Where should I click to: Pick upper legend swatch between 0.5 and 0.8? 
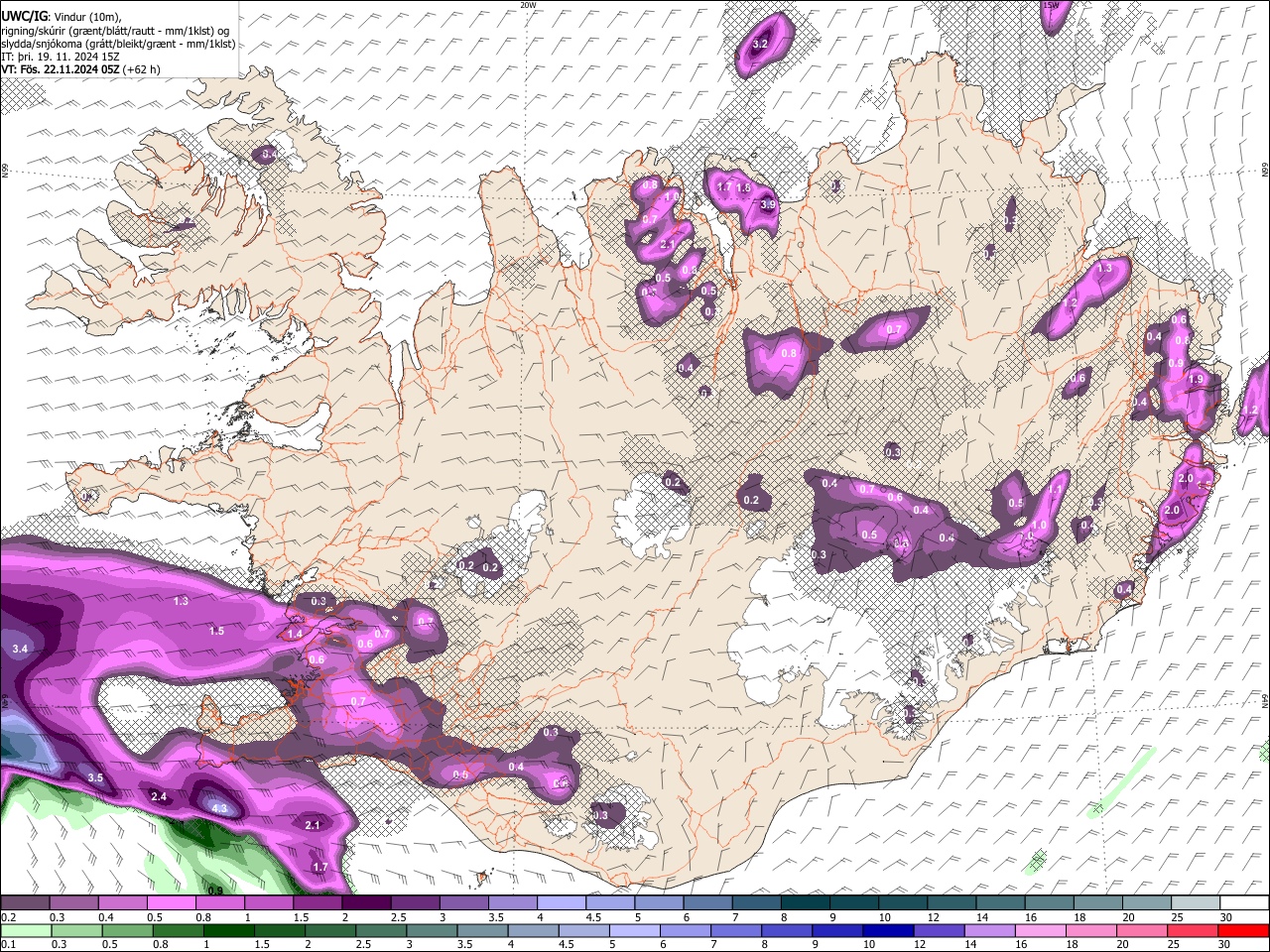pyautogui.click(x=171, y=903)
